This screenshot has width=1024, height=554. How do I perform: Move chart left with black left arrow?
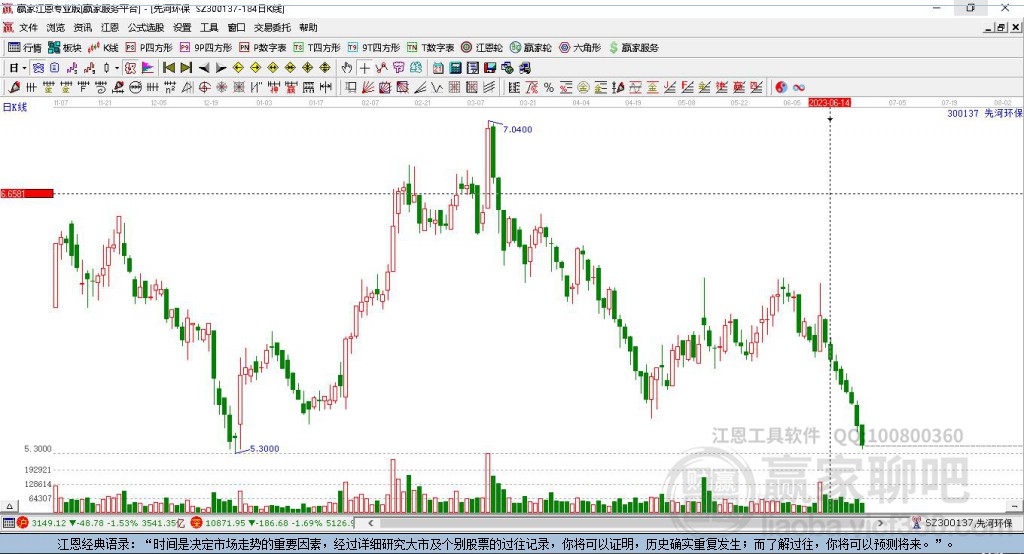point(204,68)
